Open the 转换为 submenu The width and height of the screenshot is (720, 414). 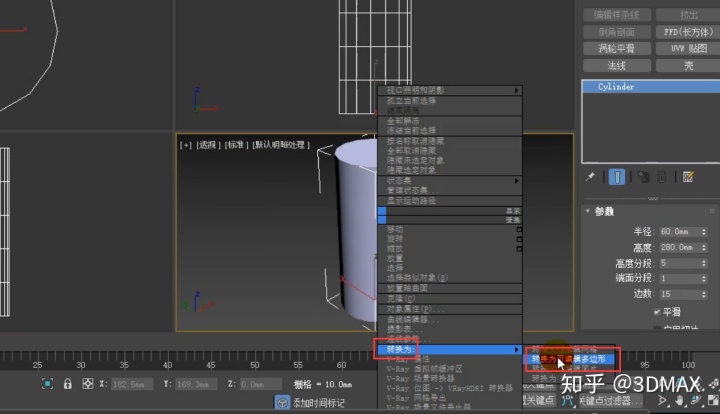pos(450,350)
